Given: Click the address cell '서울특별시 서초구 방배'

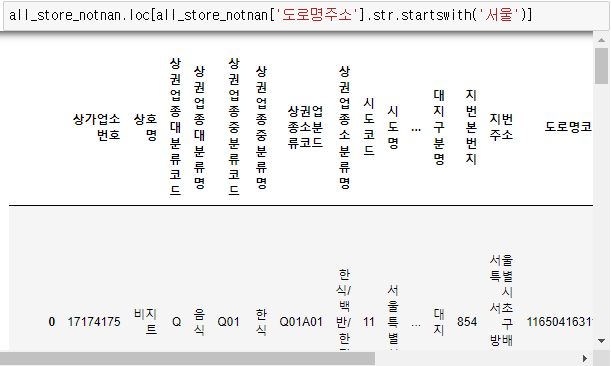Looking at the screenshot, I should 501,301.
